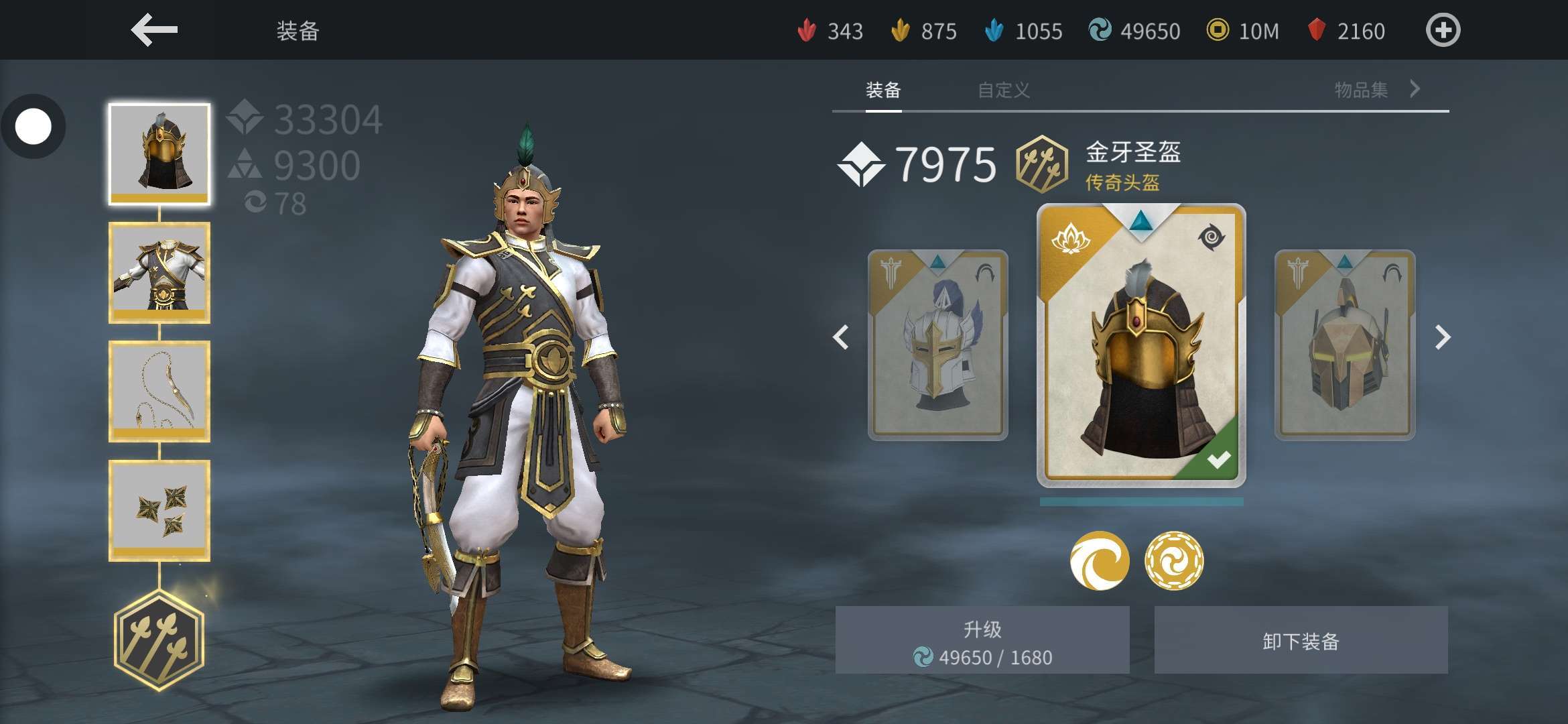Image resolution: width=1568 pixels, height=724 pixels.
Task: Switch to the 自定义 tab
Action: tap(1003, 90)
